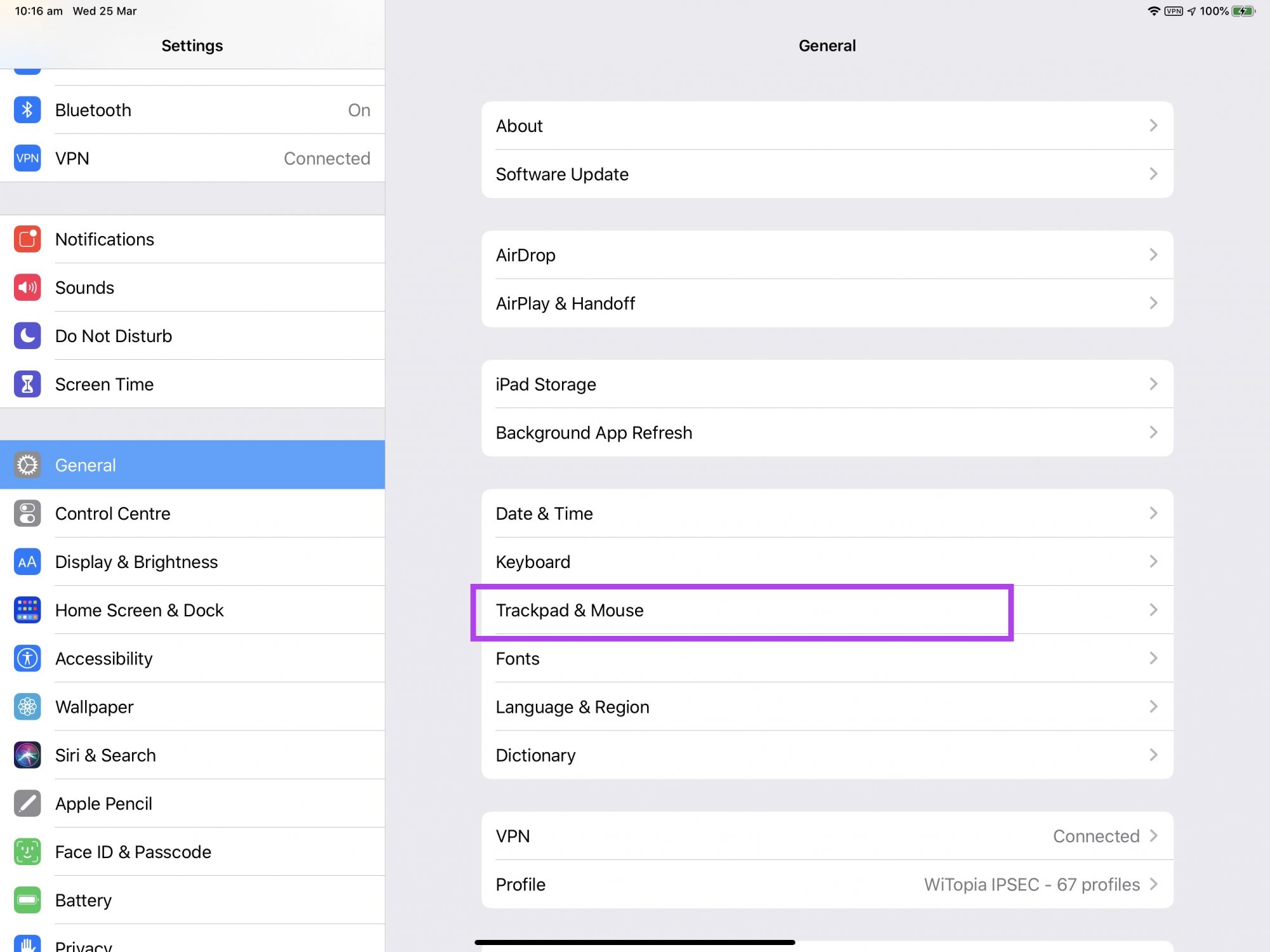Open Siri & Search via its icon

27,755
